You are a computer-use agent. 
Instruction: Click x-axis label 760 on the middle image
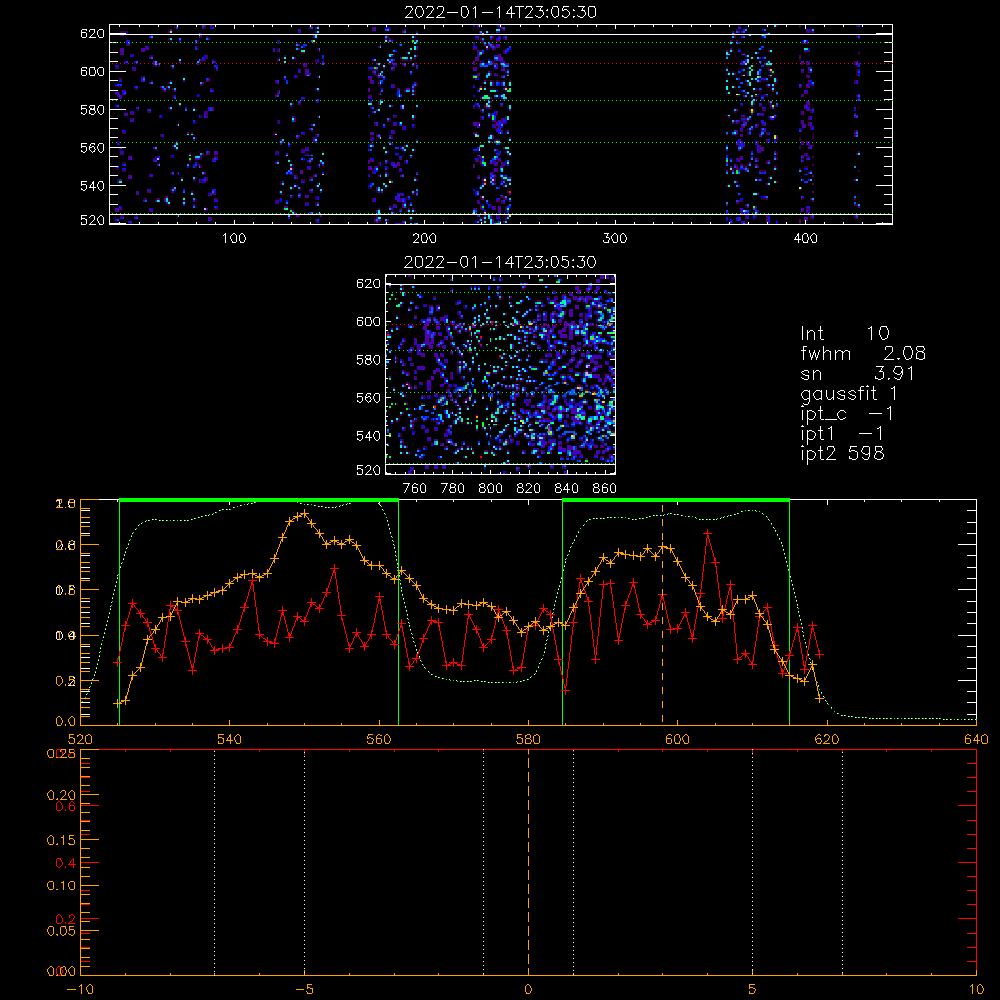point(415,489)
